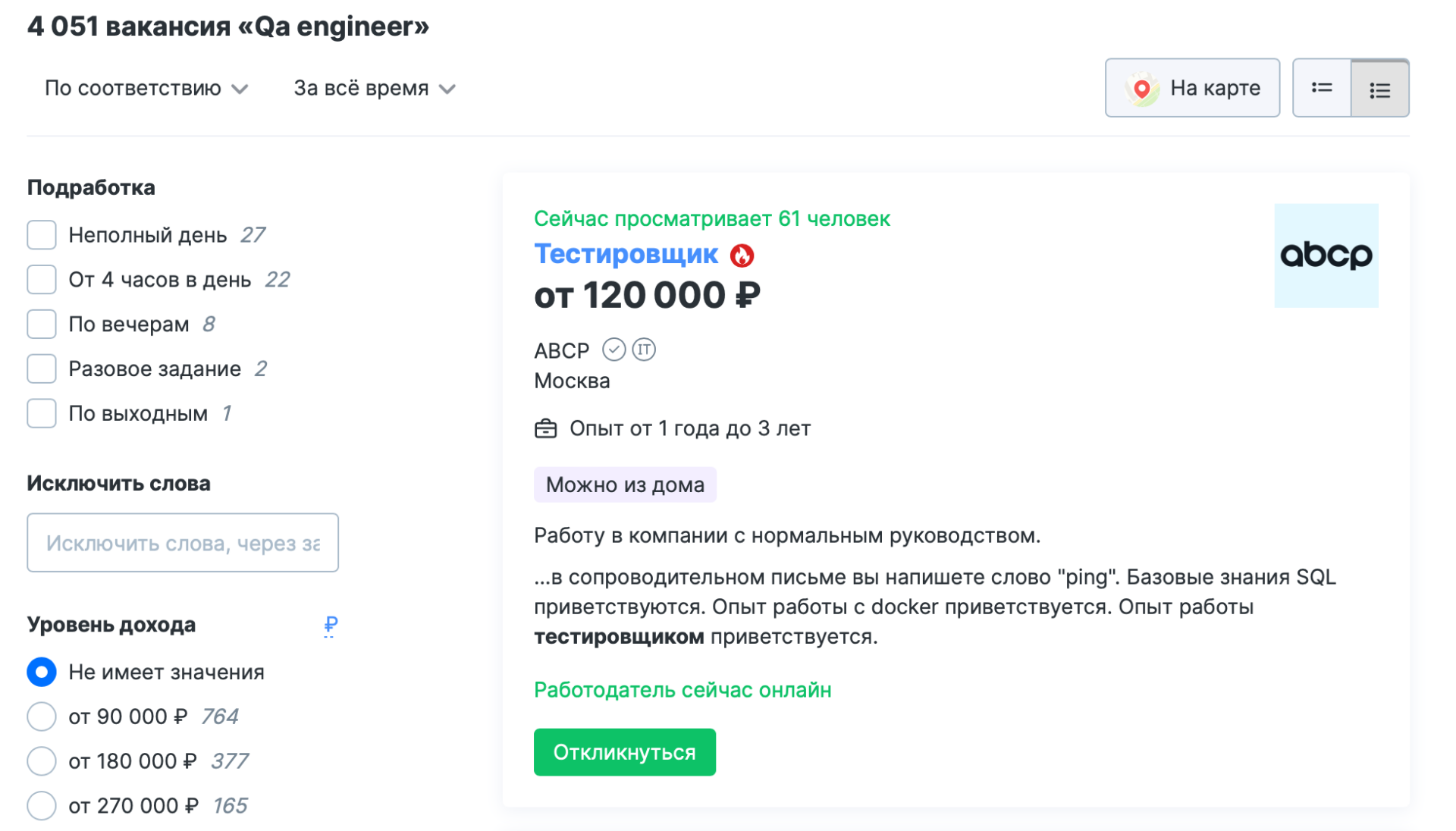Switch to detailed list view icon
This screenshot has height=831, width=1456.
pyautogui.click(x=1380, y=88)
